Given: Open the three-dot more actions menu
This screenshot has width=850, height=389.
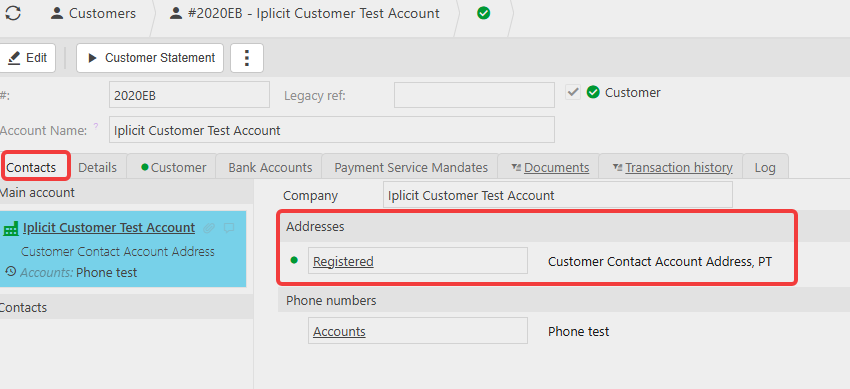Looking at the screenshot, I should (x=247, y=58).
